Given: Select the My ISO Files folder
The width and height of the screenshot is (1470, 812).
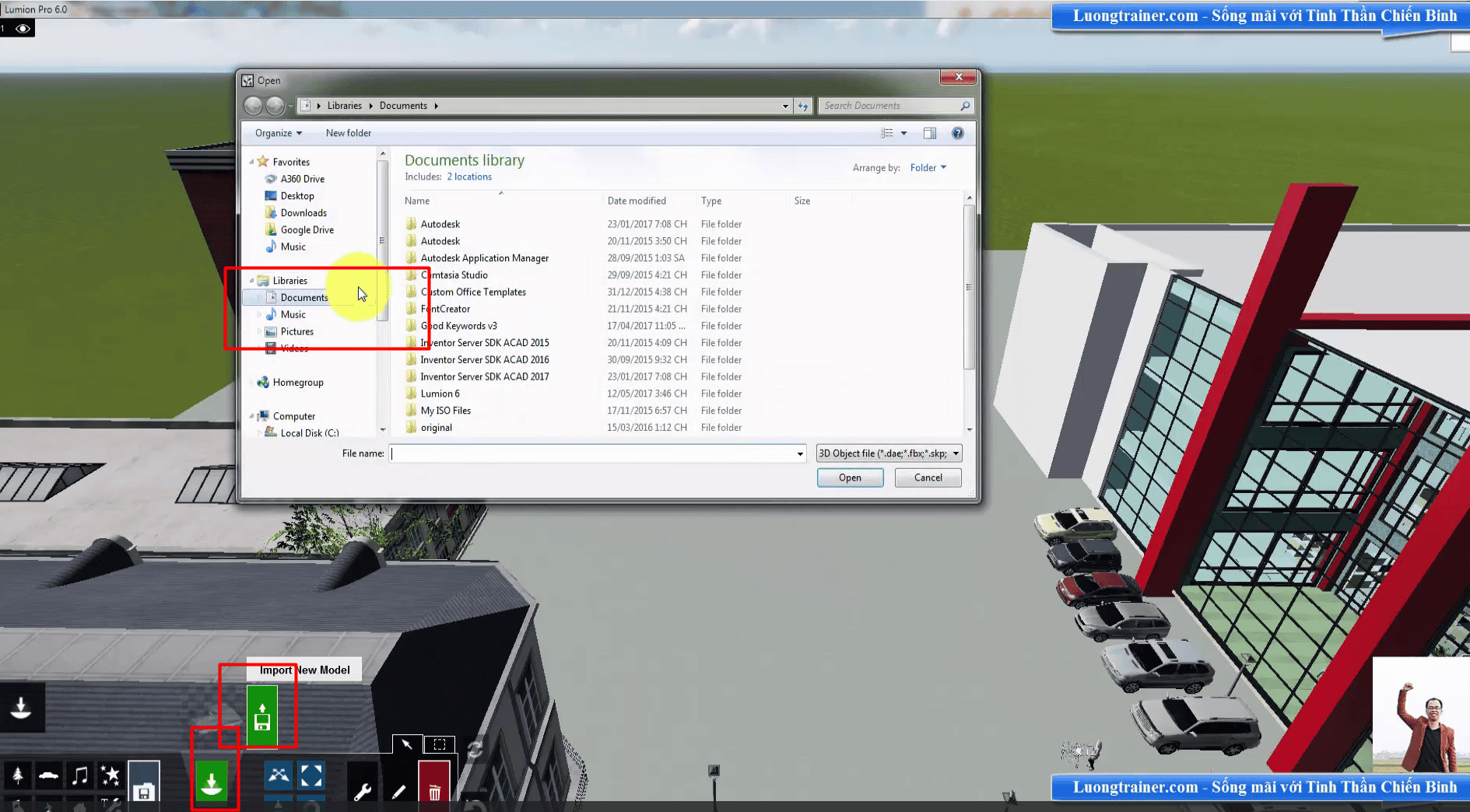Looking at the screenshot, I should 446,411.
